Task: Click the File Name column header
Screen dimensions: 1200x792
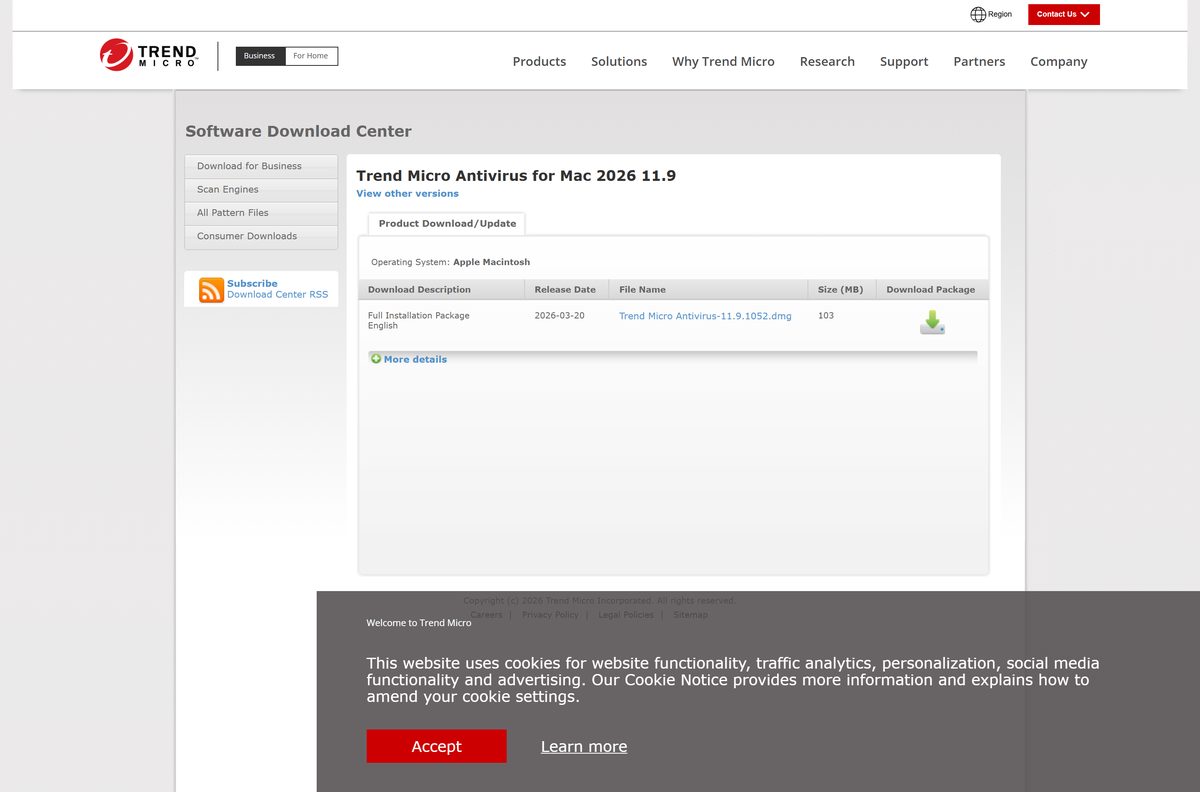Action: [x=708, y=289]
